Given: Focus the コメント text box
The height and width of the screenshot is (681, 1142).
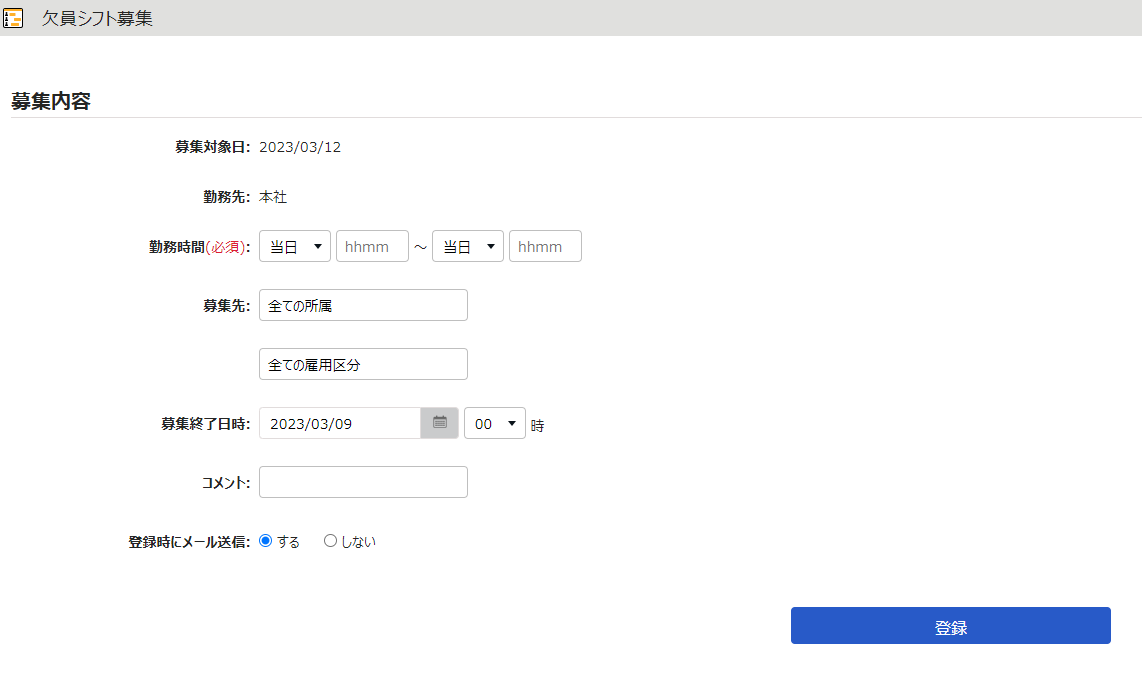Looking at the screenshot, I should click(x=363, y=482).
